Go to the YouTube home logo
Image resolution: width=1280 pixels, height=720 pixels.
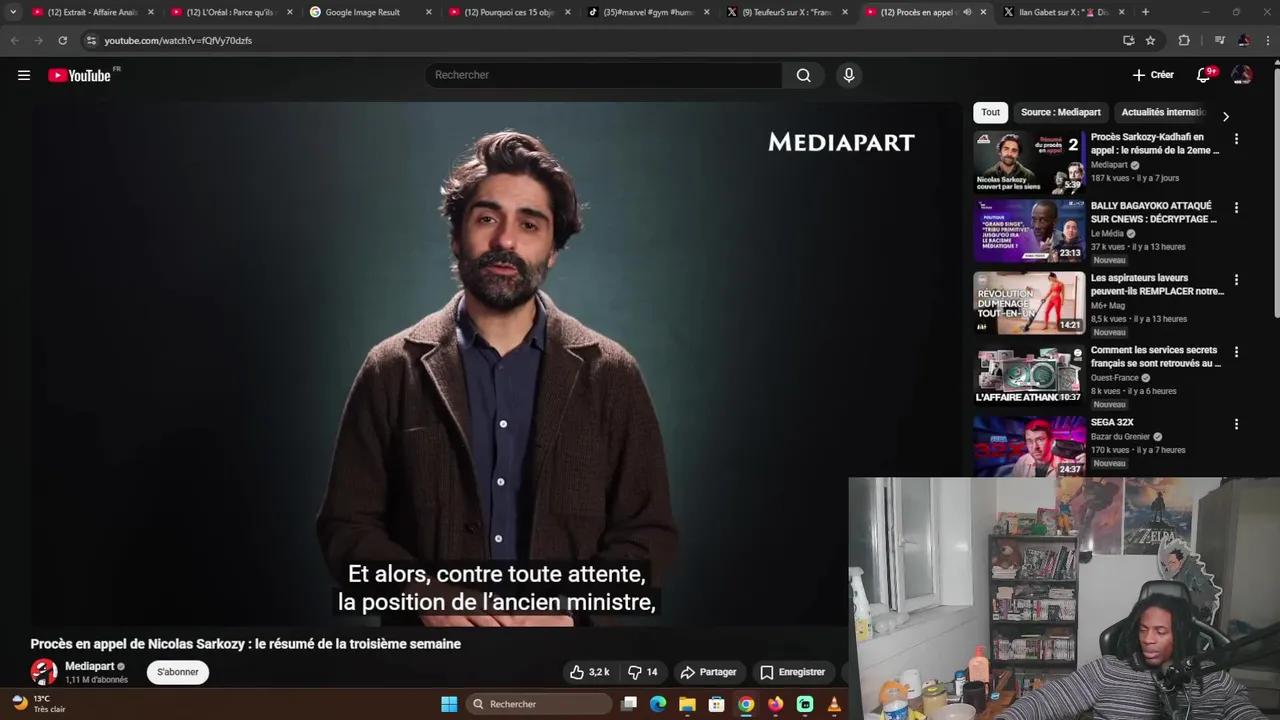[x=80, y=75]
